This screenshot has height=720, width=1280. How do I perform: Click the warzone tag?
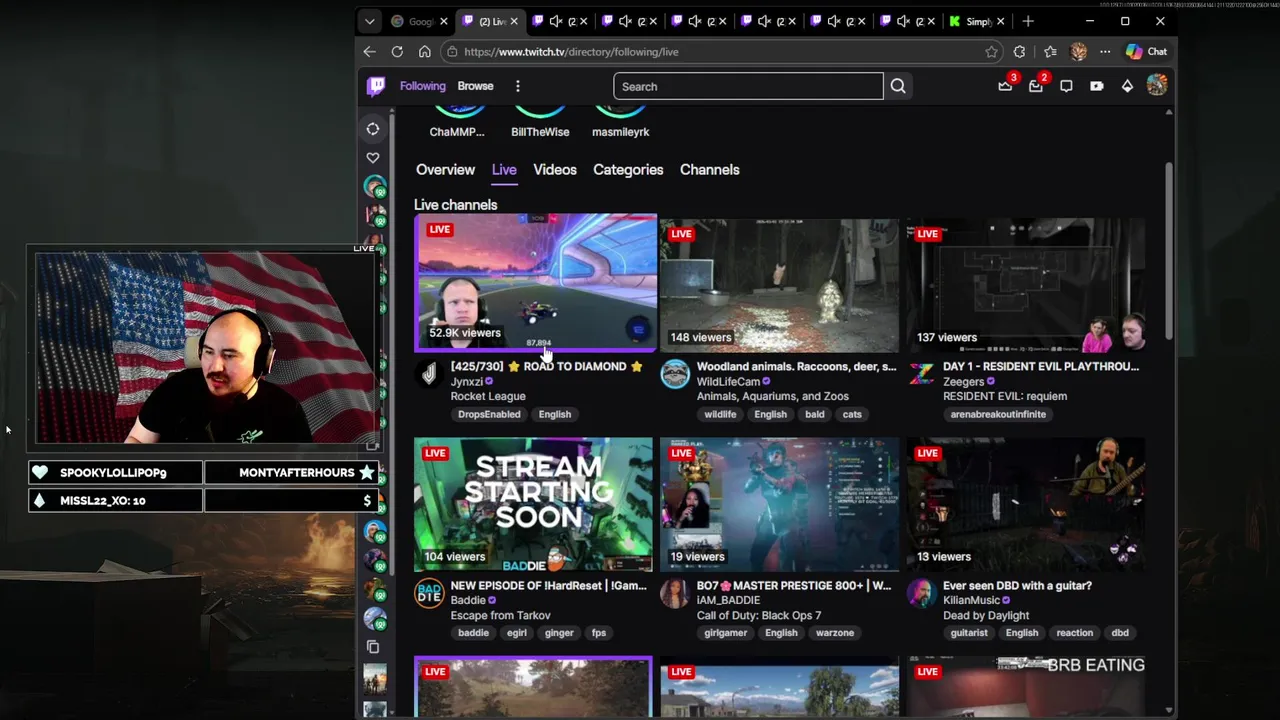coord(835,633)
